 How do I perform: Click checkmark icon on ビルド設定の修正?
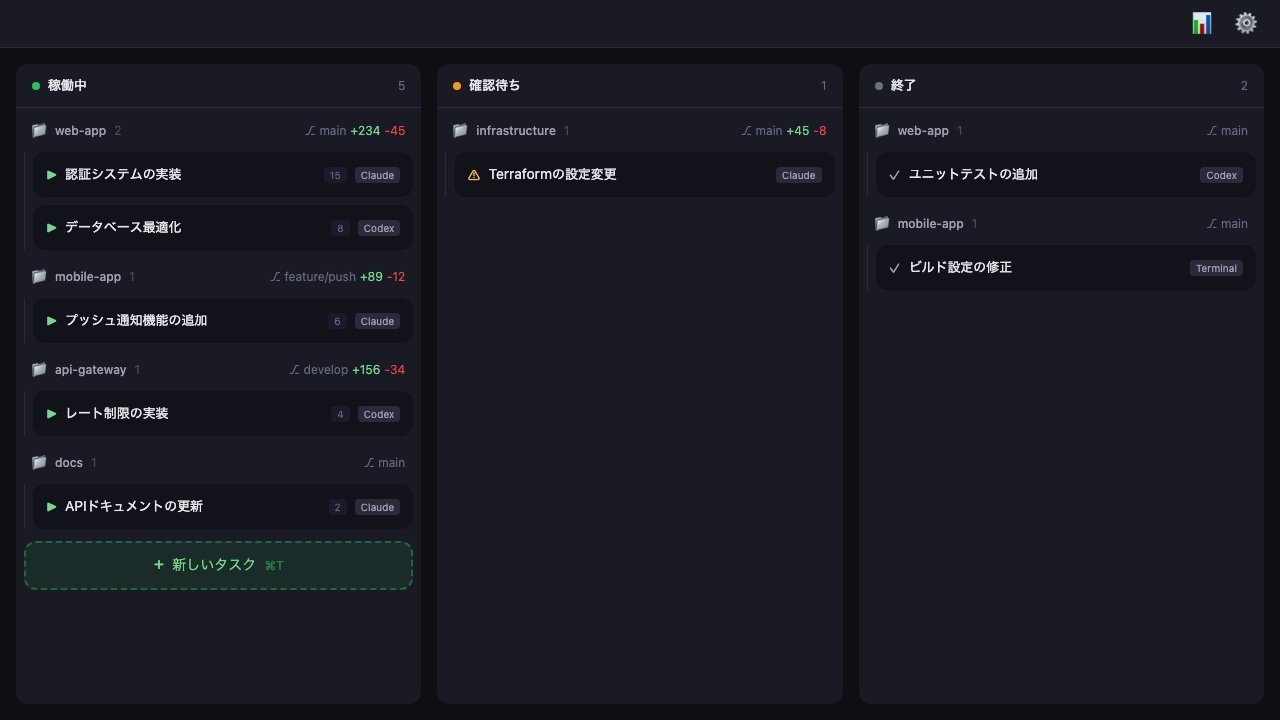tap(894, 268)
